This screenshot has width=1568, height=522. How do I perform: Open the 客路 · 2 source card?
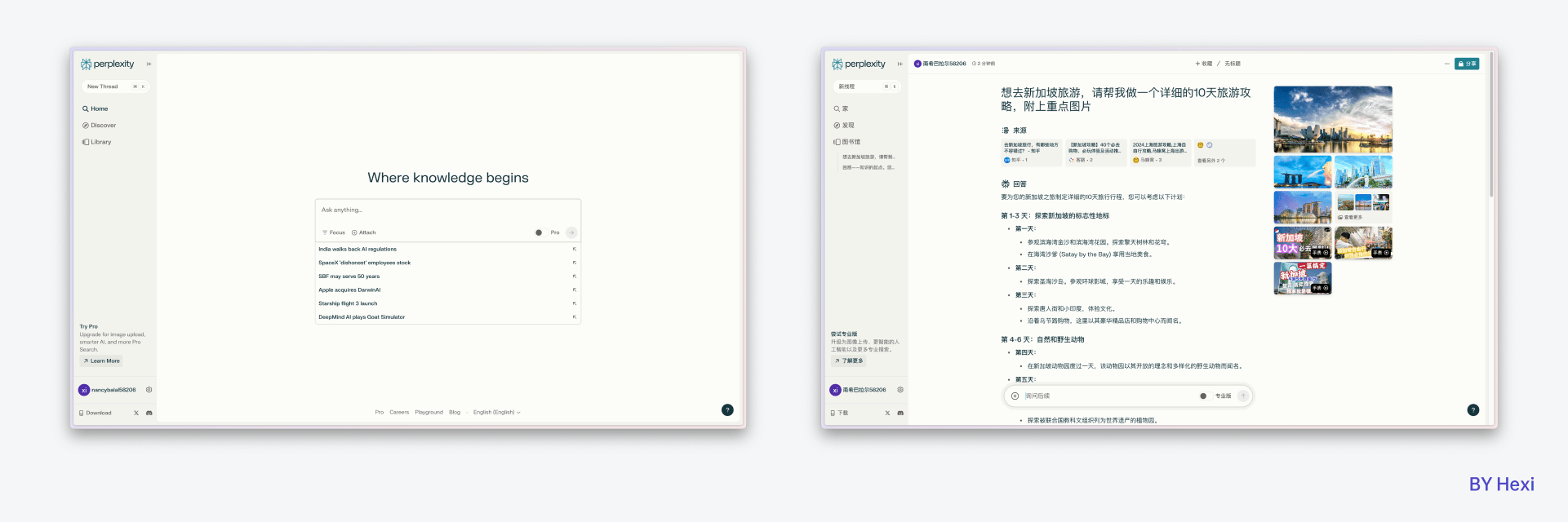(1096, 153)
